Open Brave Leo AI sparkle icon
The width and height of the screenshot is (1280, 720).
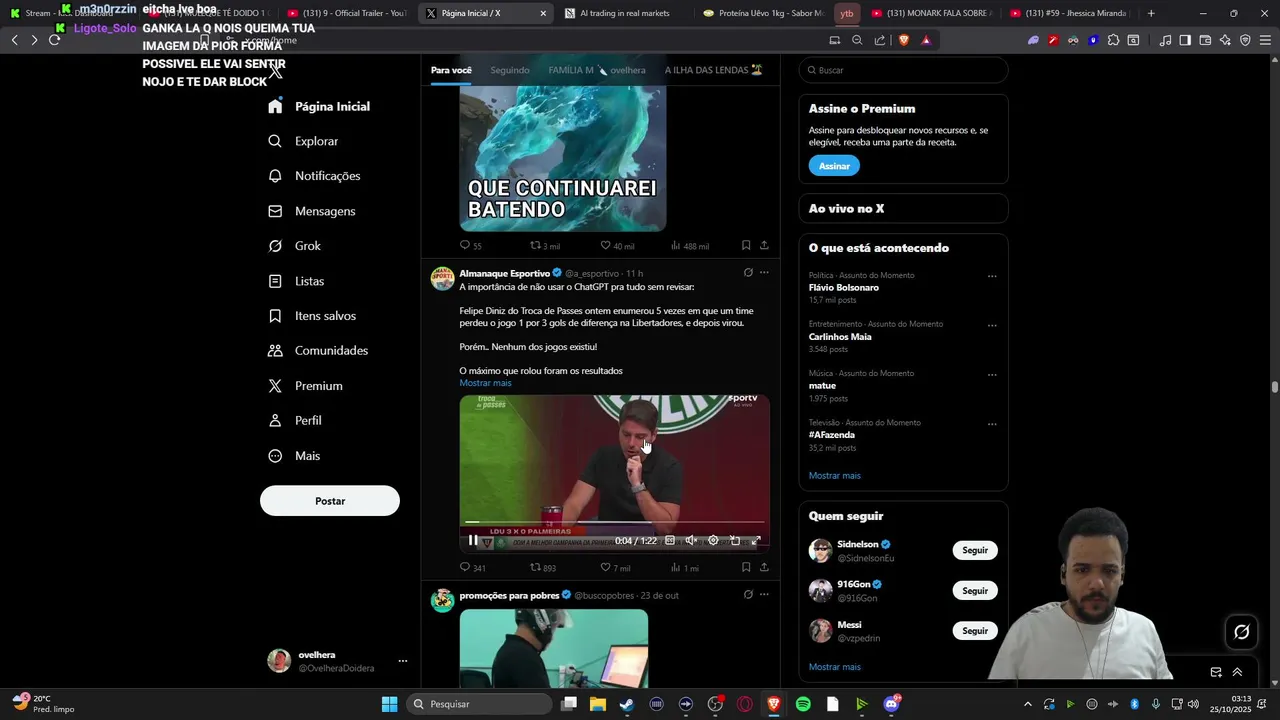point(1225,40)
